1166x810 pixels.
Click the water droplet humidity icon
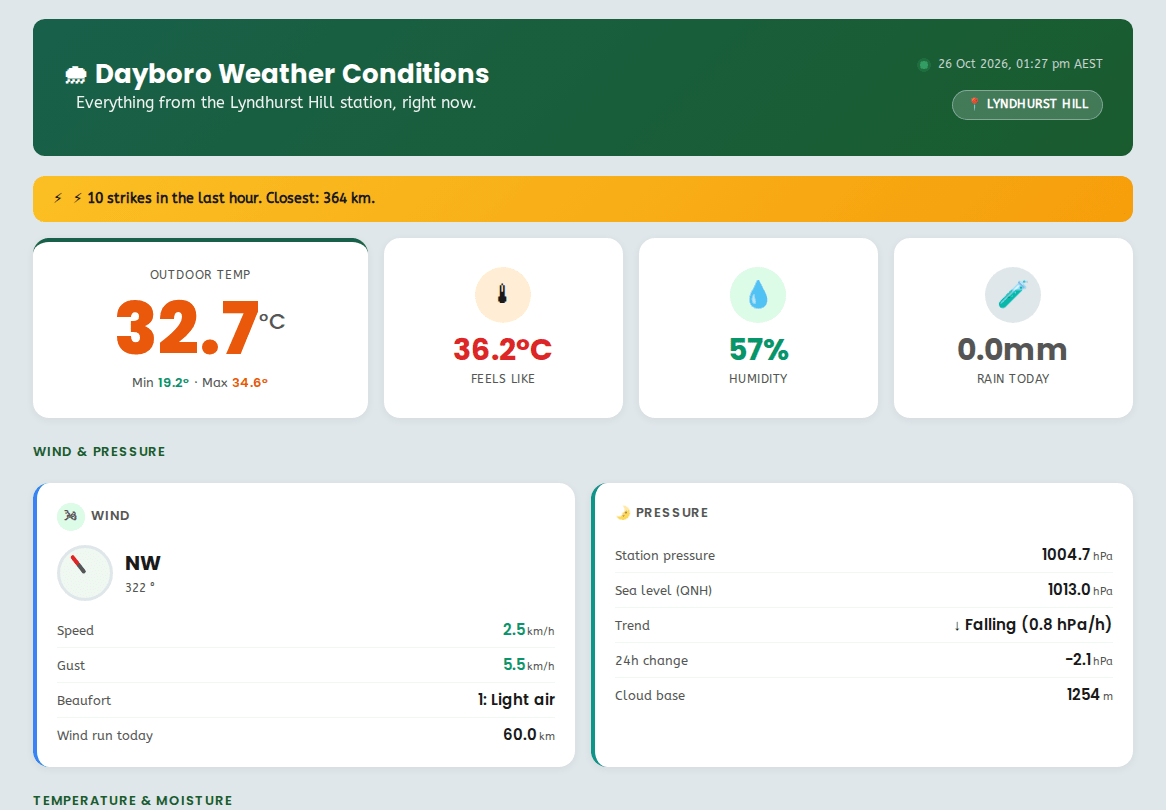758,295
